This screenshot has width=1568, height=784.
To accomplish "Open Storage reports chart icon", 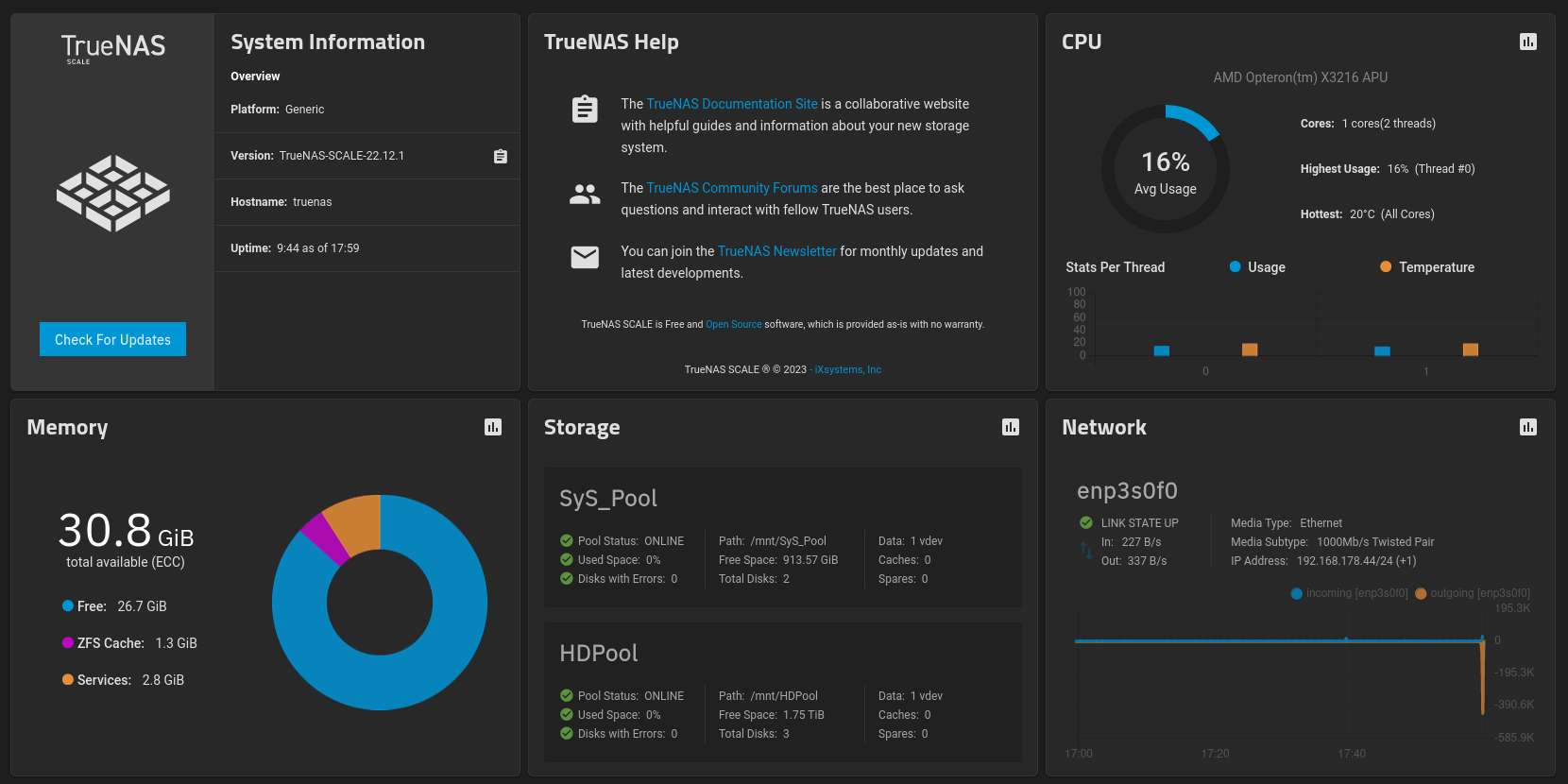I will coord(1011,427).
